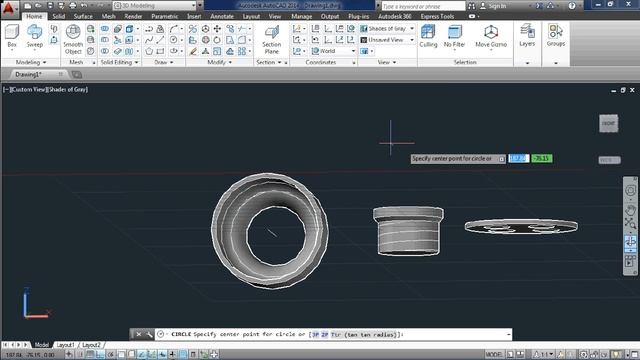Toggle the Culling selection option
Screen dimensions: 640x360
click(x=428, y=36)
